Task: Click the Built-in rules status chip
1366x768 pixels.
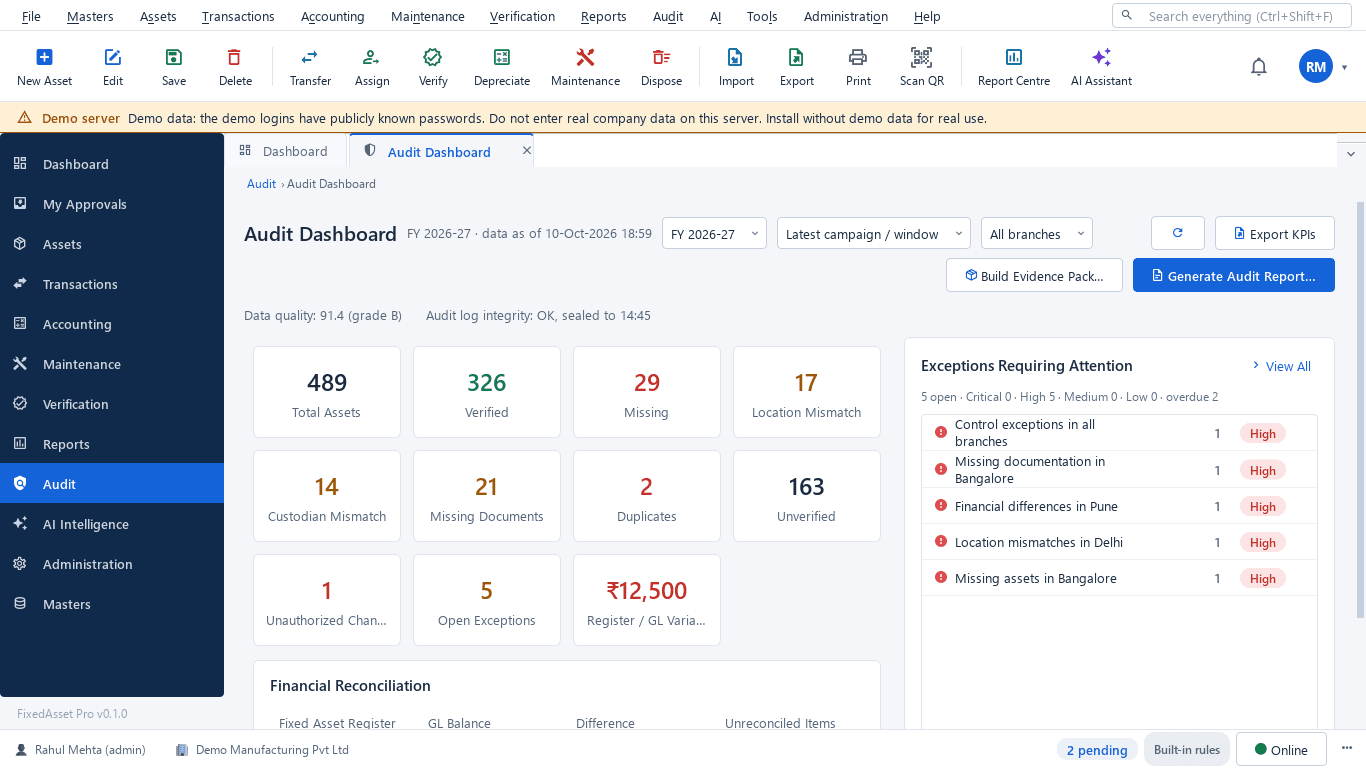Action: pyautogui.click(x=1187, y=750)
